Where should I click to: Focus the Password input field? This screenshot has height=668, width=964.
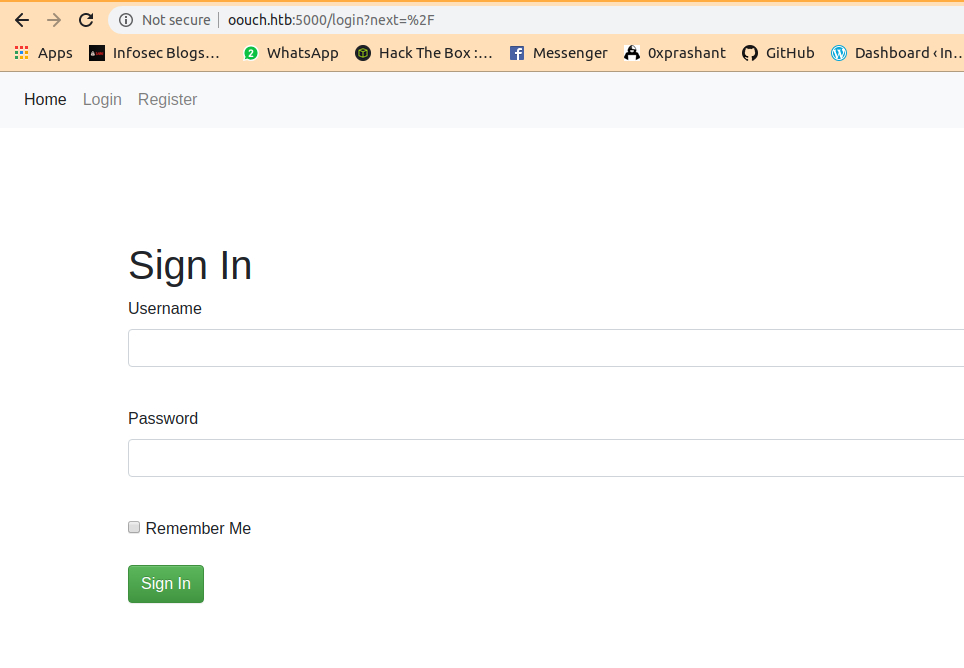(x=545, y=458)
